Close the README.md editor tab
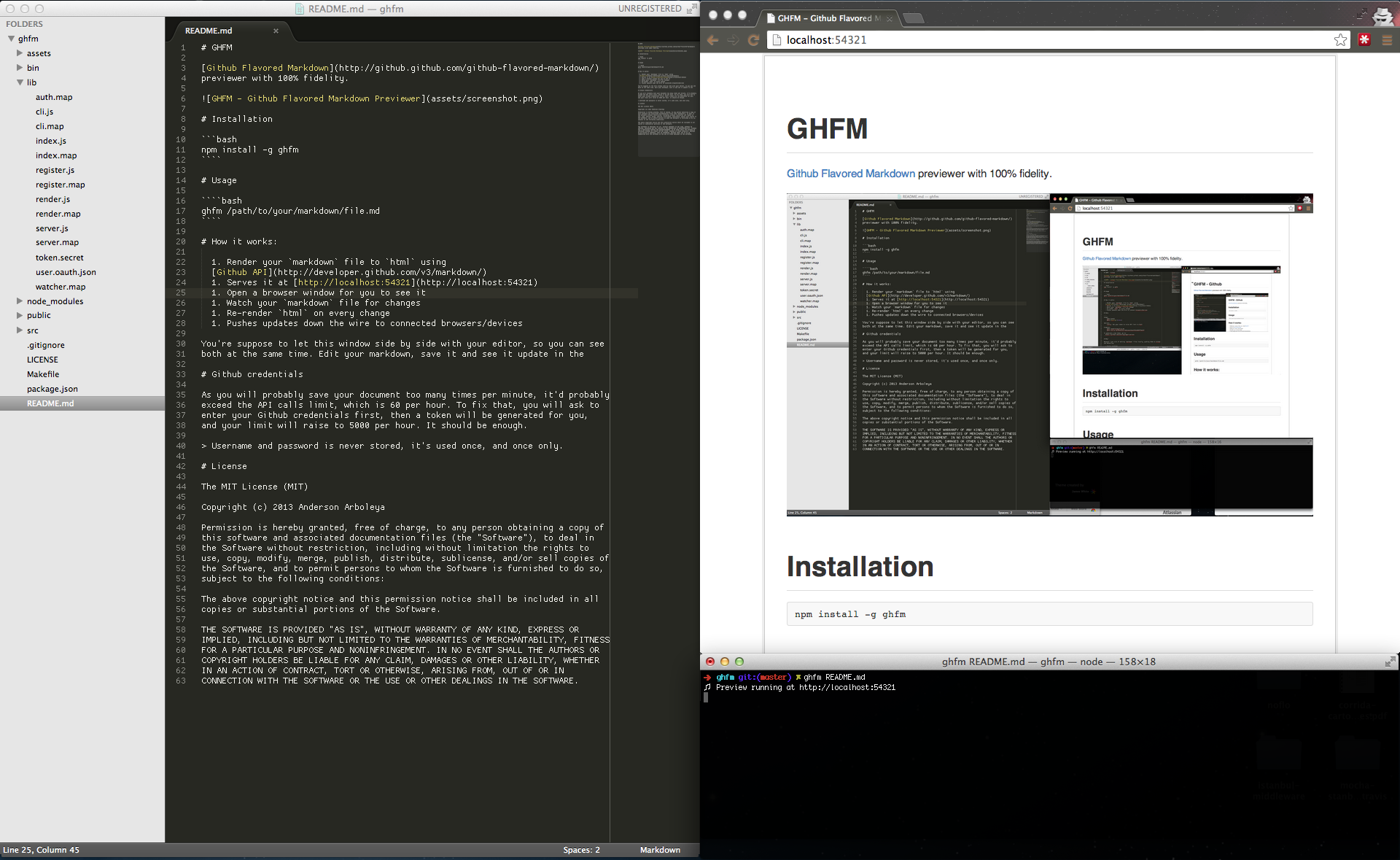 (276, 31)
